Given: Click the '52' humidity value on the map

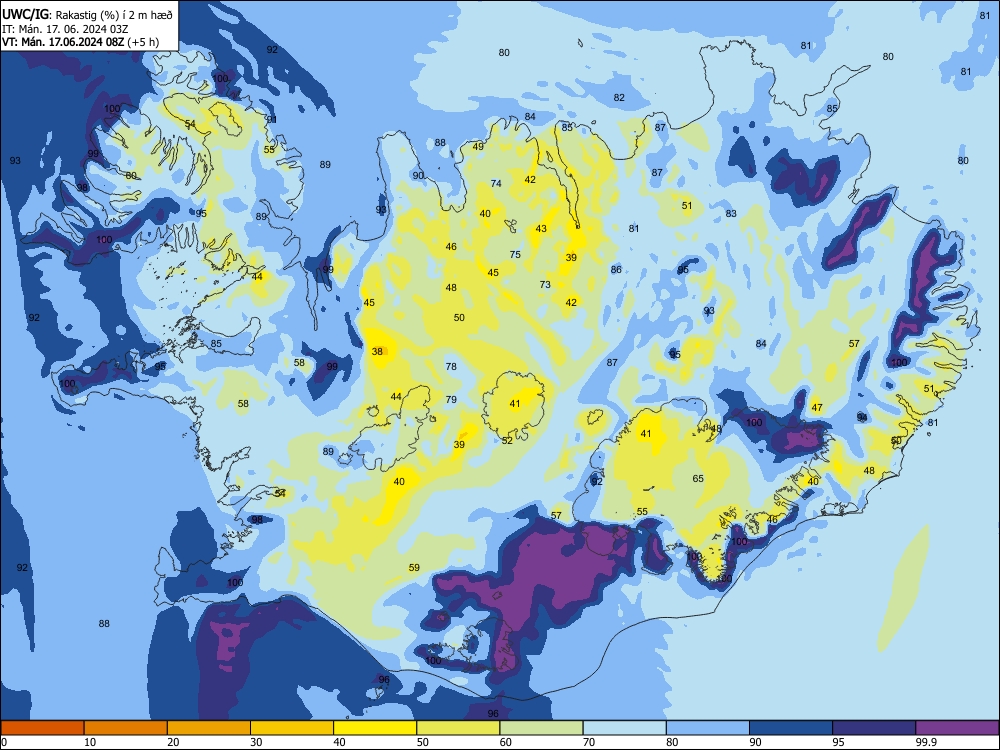Looking at the screenshot, I should pos(507,441).
